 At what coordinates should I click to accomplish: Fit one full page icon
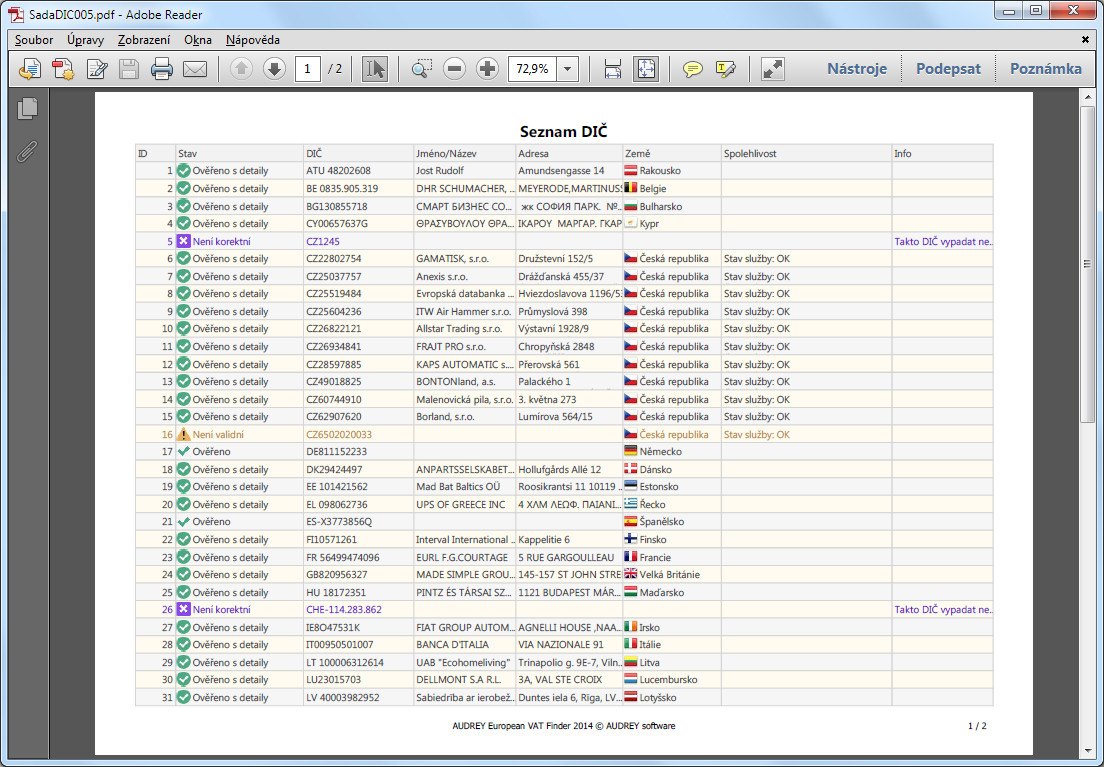(646, 69)
